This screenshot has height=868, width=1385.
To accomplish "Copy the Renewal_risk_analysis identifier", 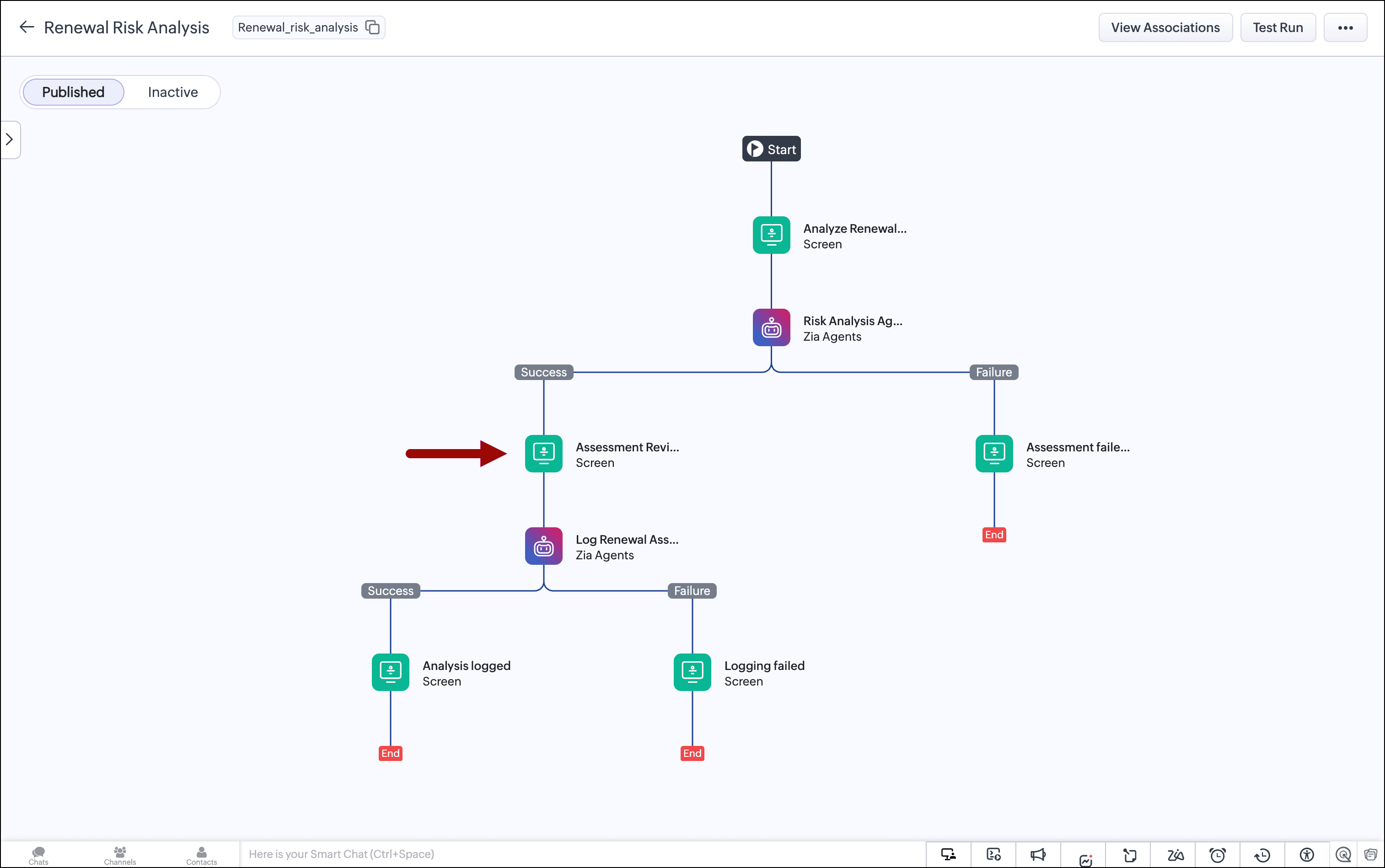I will 373,27.
